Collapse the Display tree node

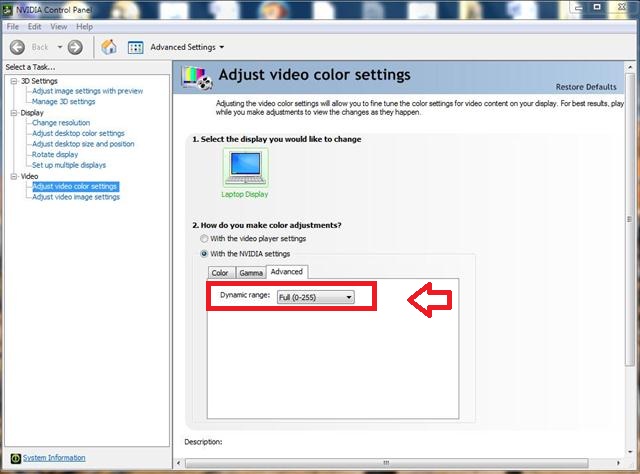point(14,113)
